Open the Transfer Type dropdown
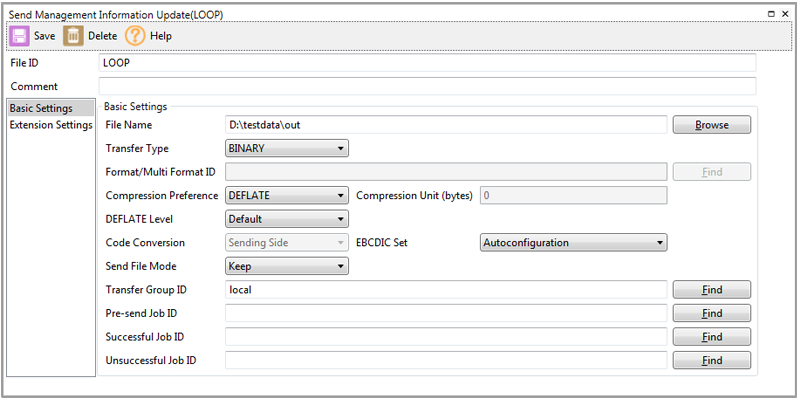The height and width of the screenshot is (402, 800). pos(287,149)
